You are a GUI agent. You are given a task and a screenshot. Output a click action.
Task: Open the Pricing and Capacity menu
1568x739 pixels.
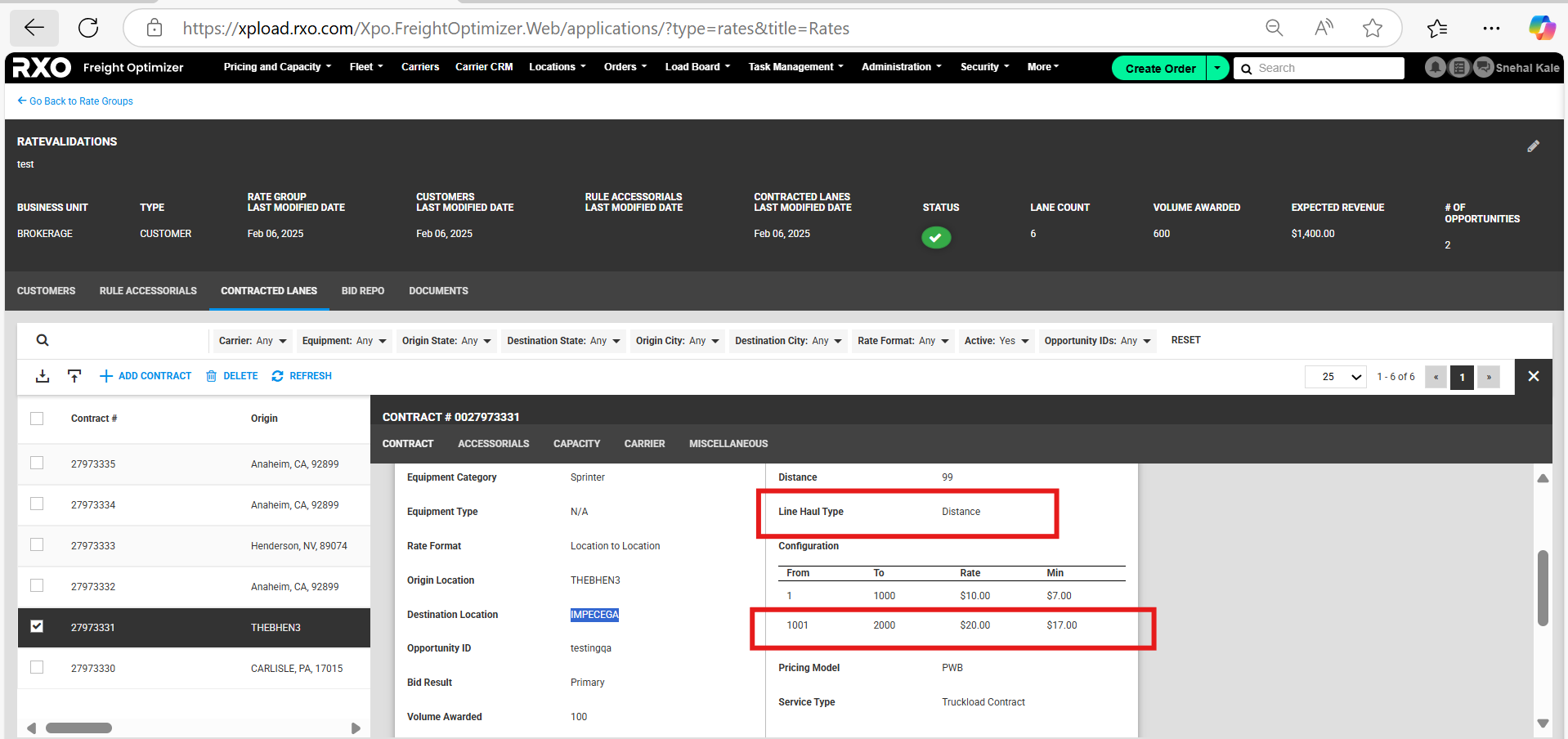[x=277, y=67]
